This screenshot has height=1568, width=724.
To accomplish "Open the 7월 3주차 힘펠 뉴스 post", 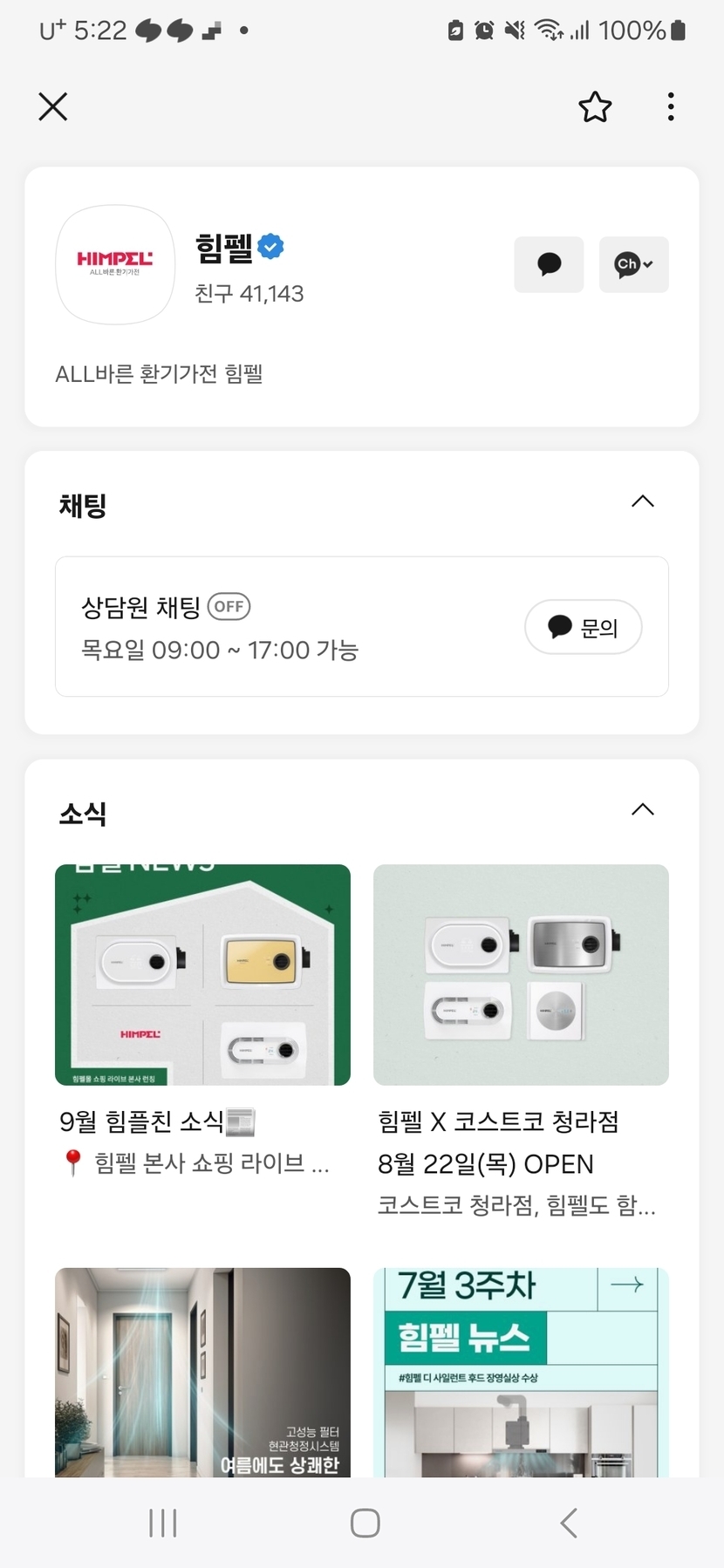I will click(x=521, y=1372).
